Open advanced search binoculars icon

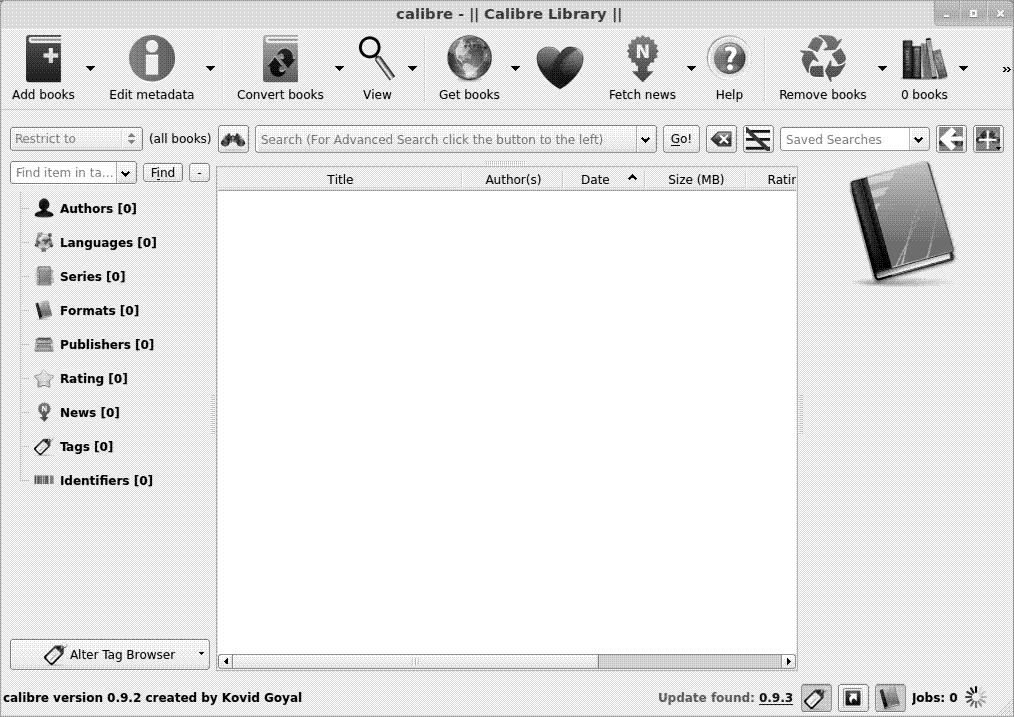point(233,139)
